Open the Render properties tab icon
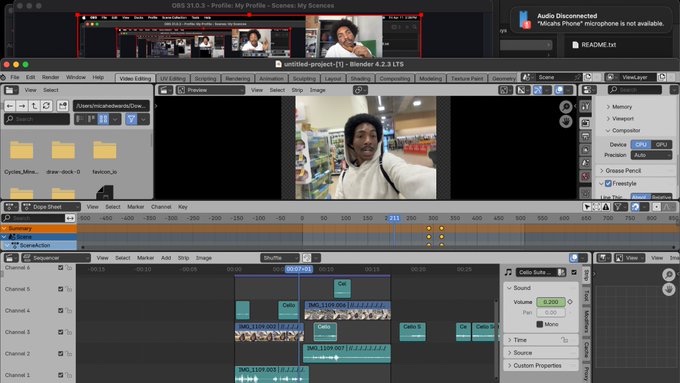The height and width of the screenshot is (383, 680). point(585,123)
